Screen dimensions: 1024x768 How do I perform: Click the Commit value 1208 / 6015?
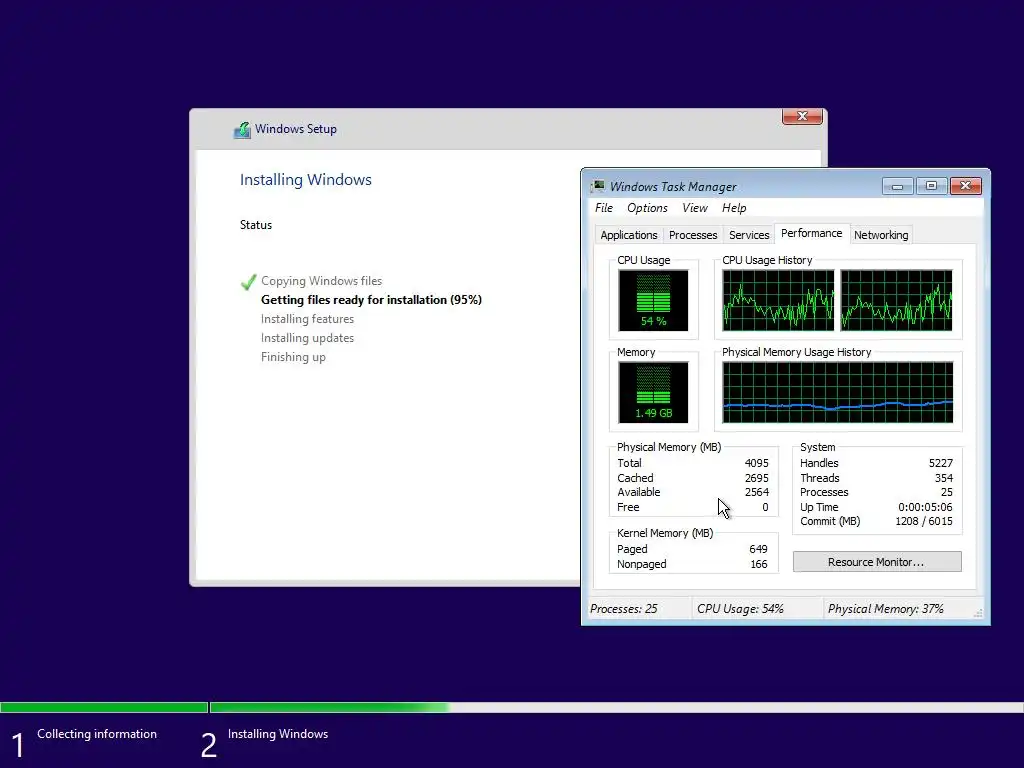click(923, 521)
